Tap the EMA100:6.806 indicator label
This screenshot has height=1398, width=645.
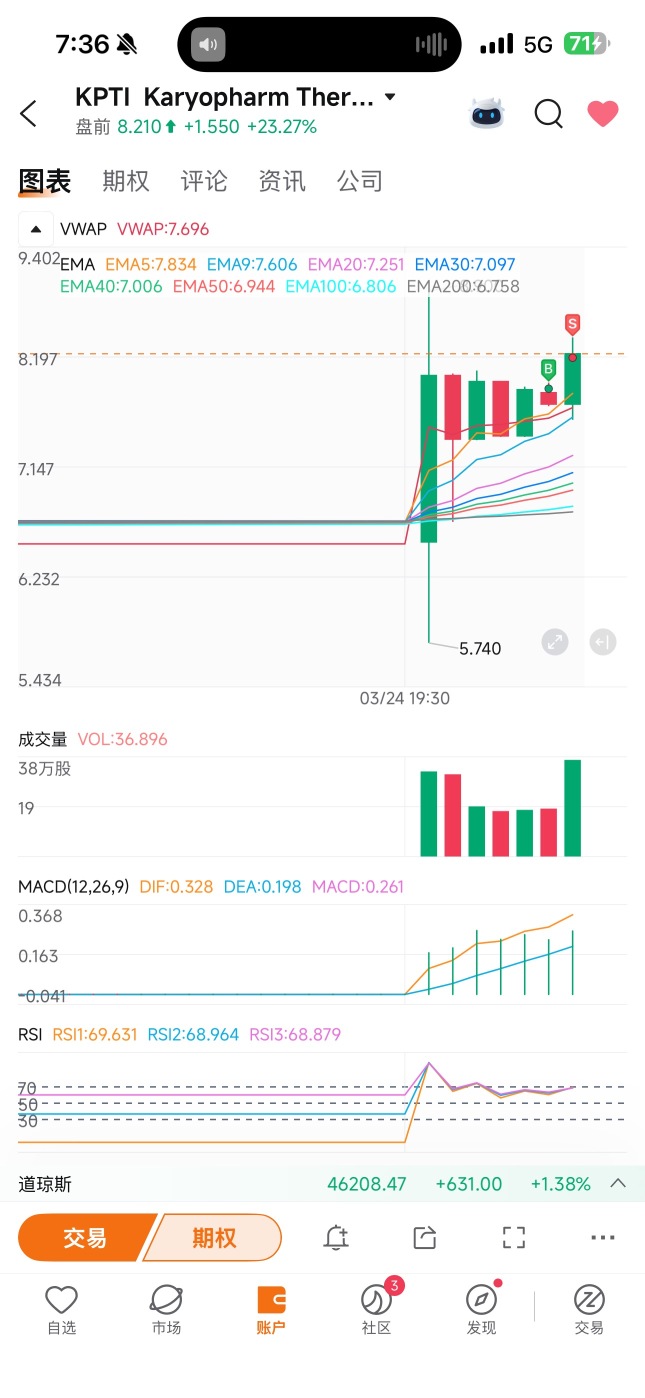click(341, 286)
